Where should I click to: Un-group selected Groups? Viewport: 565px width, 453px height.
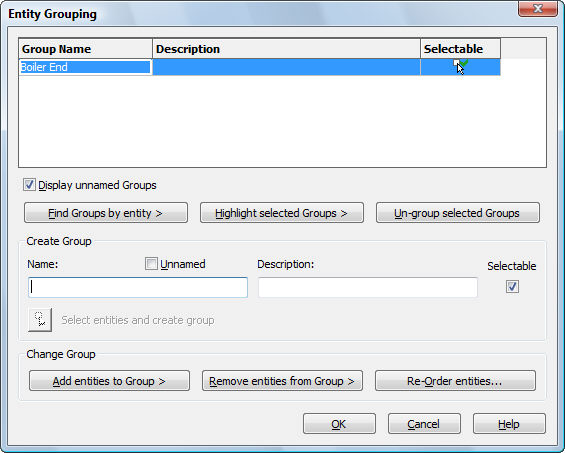(x=458, y=213)
